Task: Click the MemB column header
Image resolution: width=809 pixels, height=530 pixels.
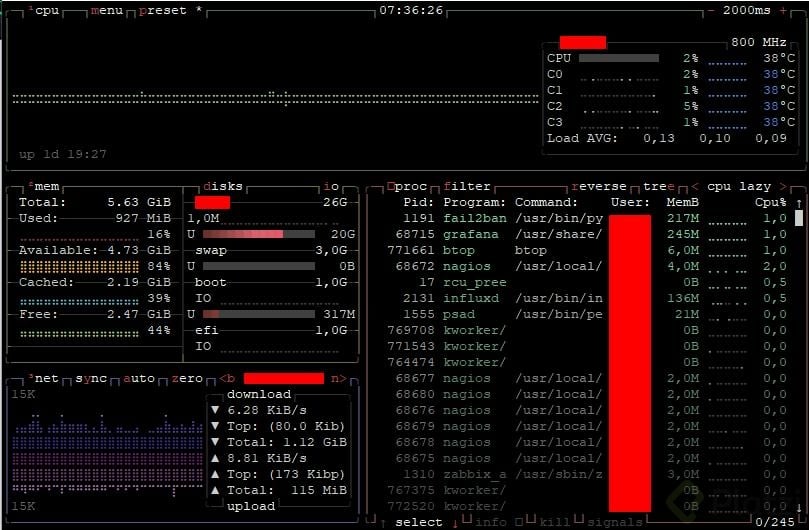Action: (683, 202)
